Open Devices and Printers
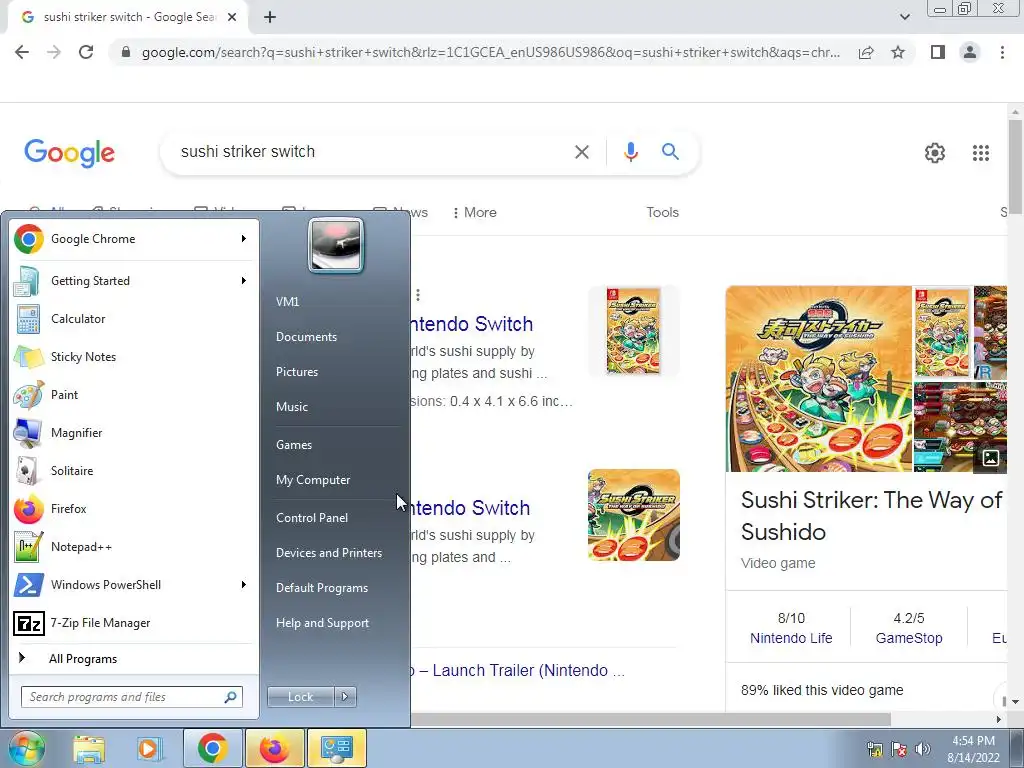The image size is (1024, 768). pos(328,553)
